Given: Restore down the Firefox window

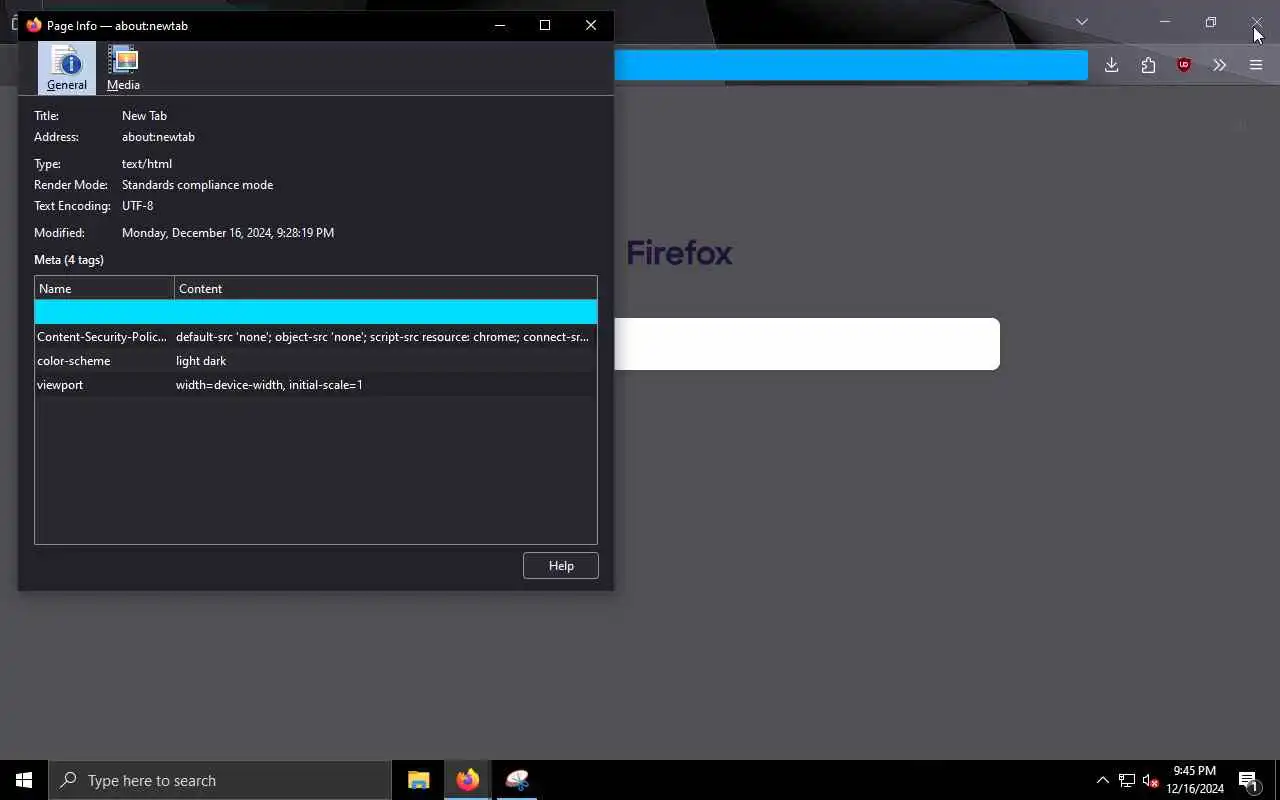Looking at the screenshot, I should (1211, 22).
